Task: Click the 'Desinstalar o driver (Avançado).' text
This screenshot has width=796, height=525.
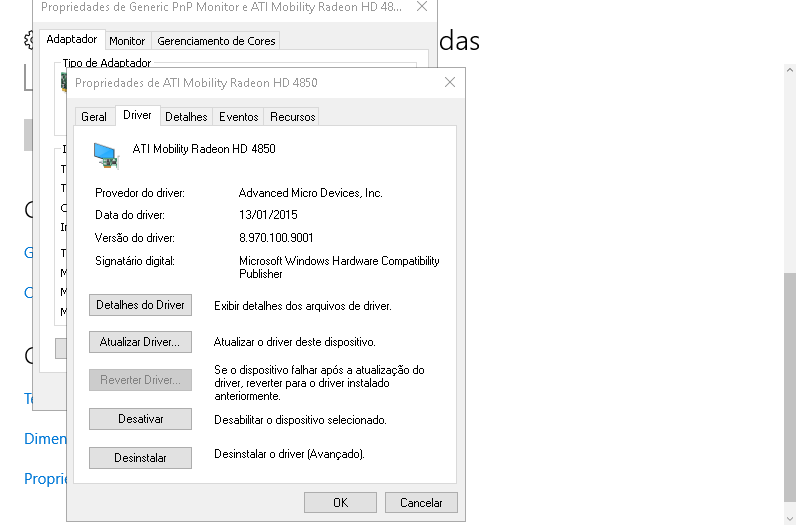Action: (x=289, y=454)
